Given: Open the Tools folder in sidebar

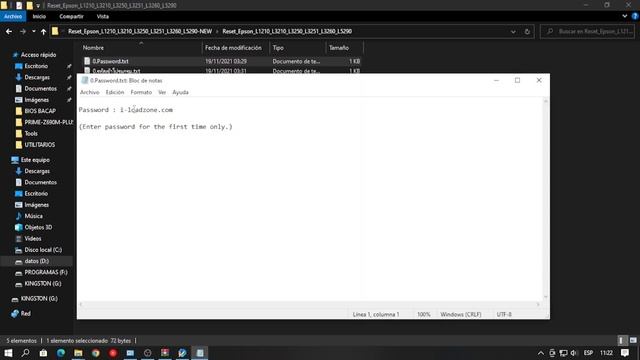Looking at the screenshot, I should (x=31, y=133).
